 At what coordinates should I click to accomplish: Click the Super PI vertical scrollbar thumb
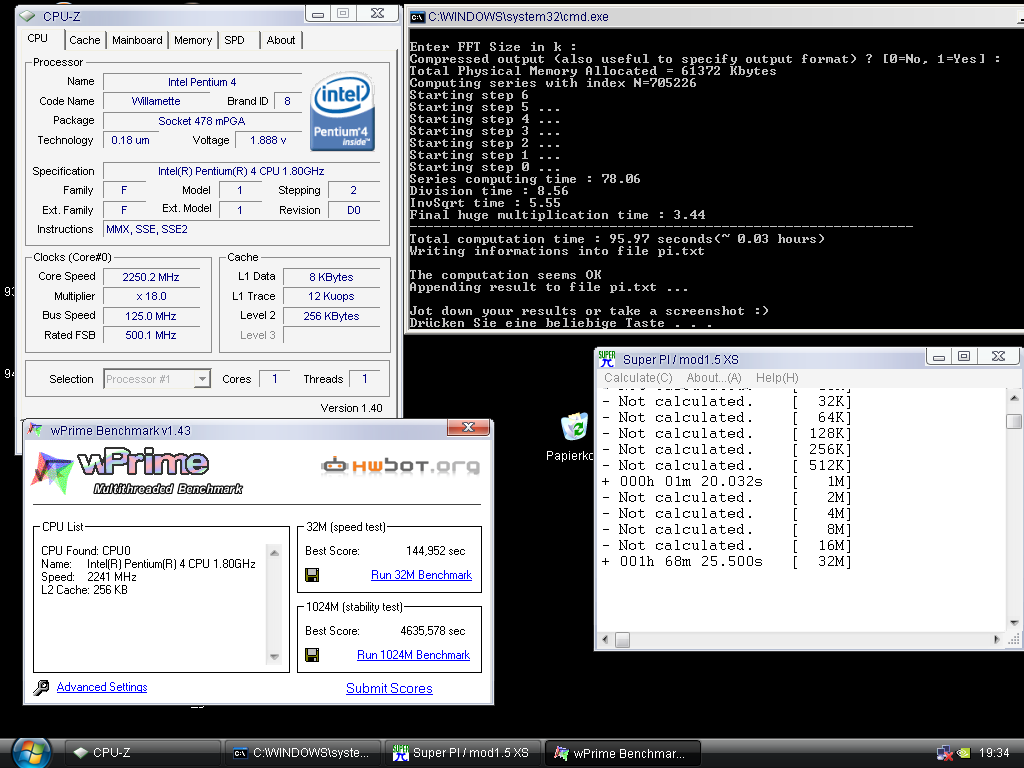coord(1014,421)
